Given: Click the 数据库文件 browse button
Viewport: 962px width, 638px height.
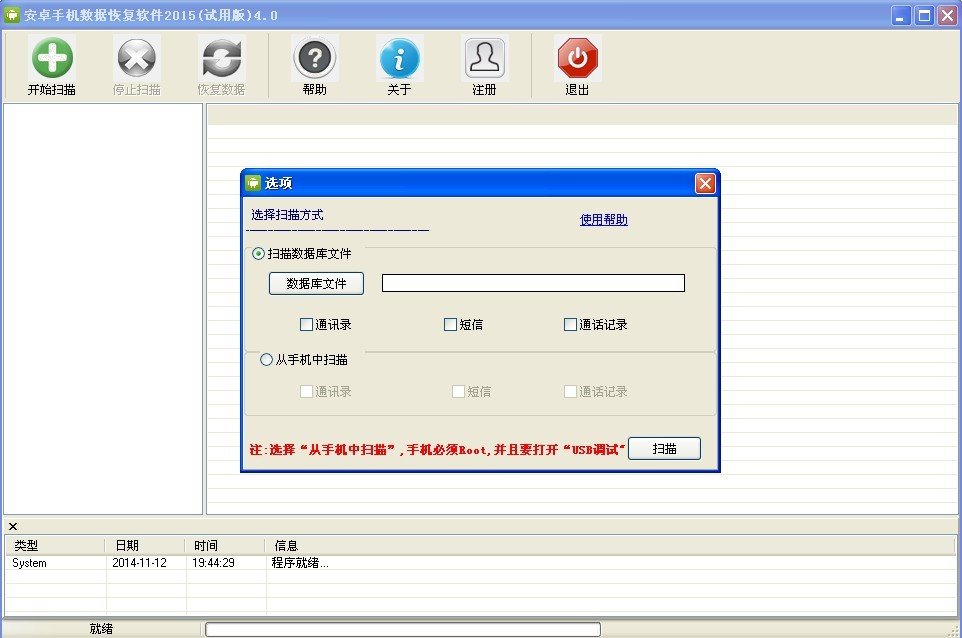Looking at the screenshot, I should click(317, 283).
